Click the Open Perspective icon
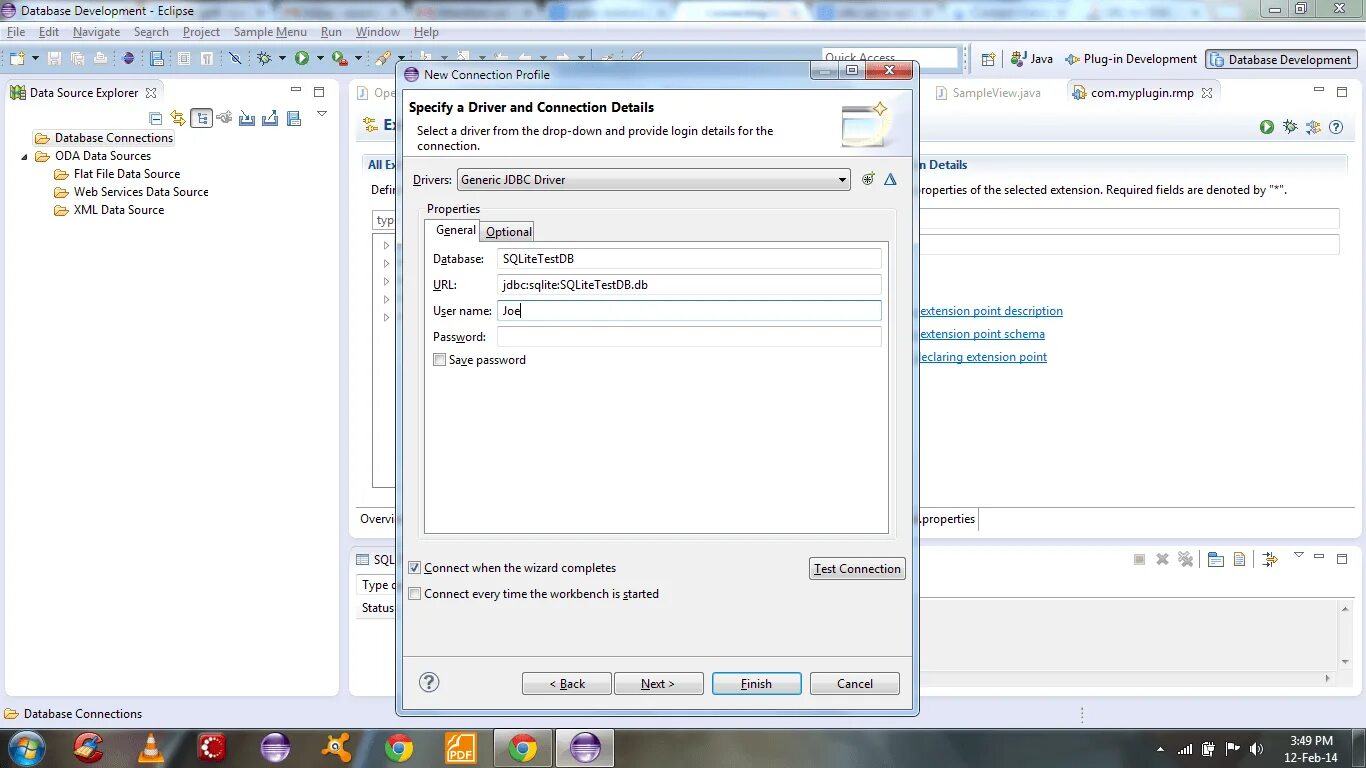The width and height of the screenshot is (1366, 768). tap(988, 59)
